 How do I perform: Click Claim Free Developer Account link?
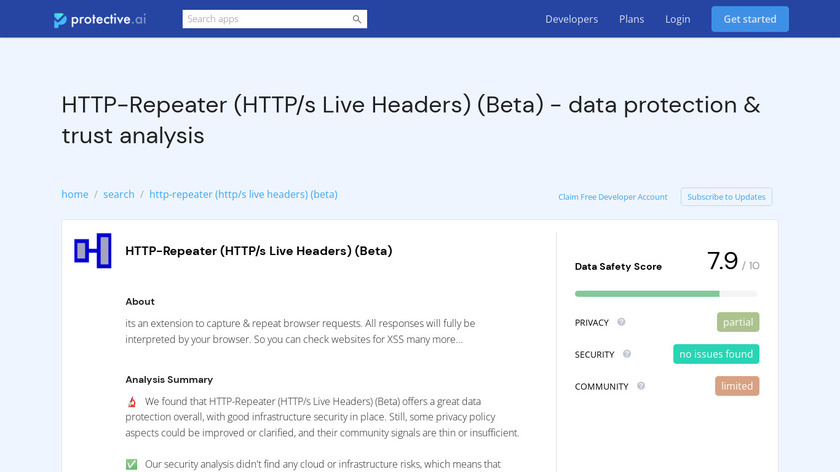click(613, 197)
